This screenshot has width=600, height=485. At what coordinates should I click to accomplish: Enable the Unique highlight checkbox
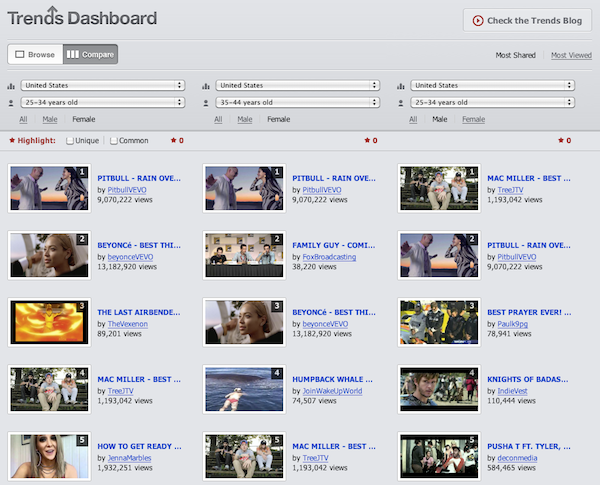70,141
